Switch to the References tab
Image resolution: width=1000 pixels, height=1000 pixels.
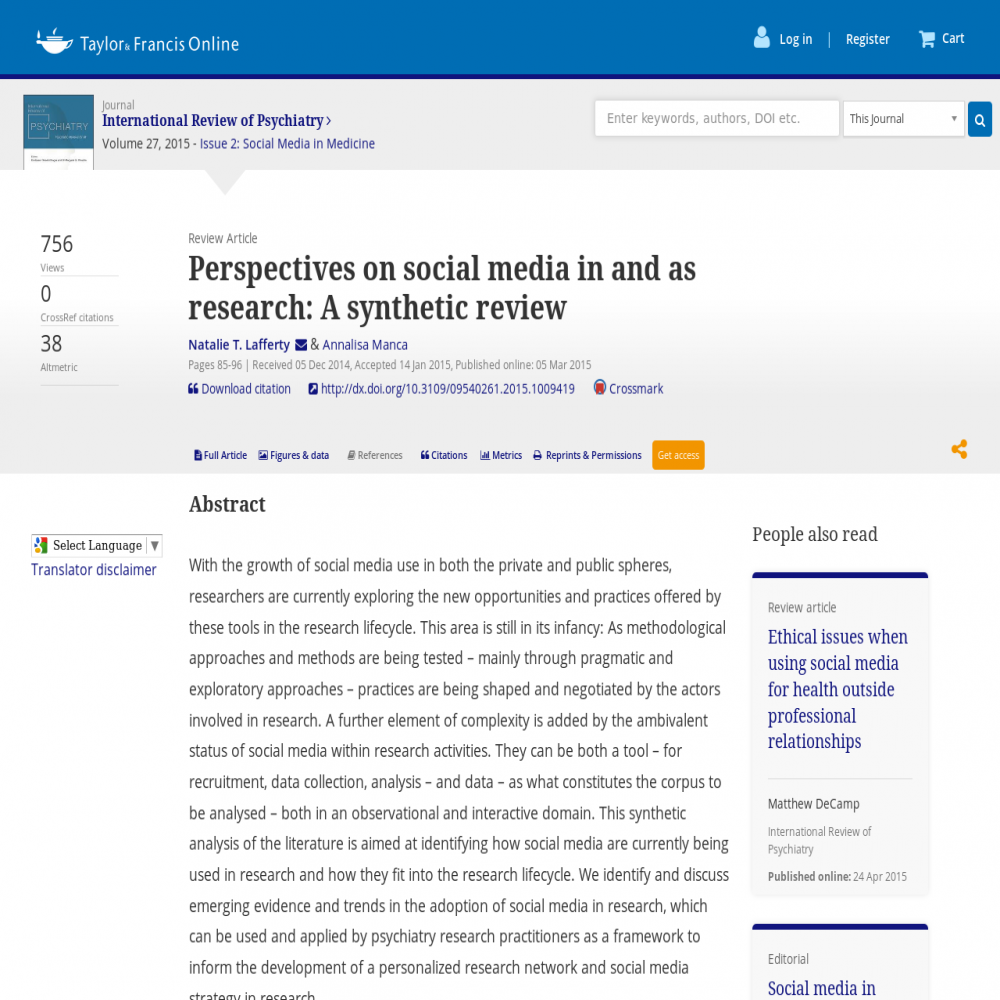tap(375, 455)
